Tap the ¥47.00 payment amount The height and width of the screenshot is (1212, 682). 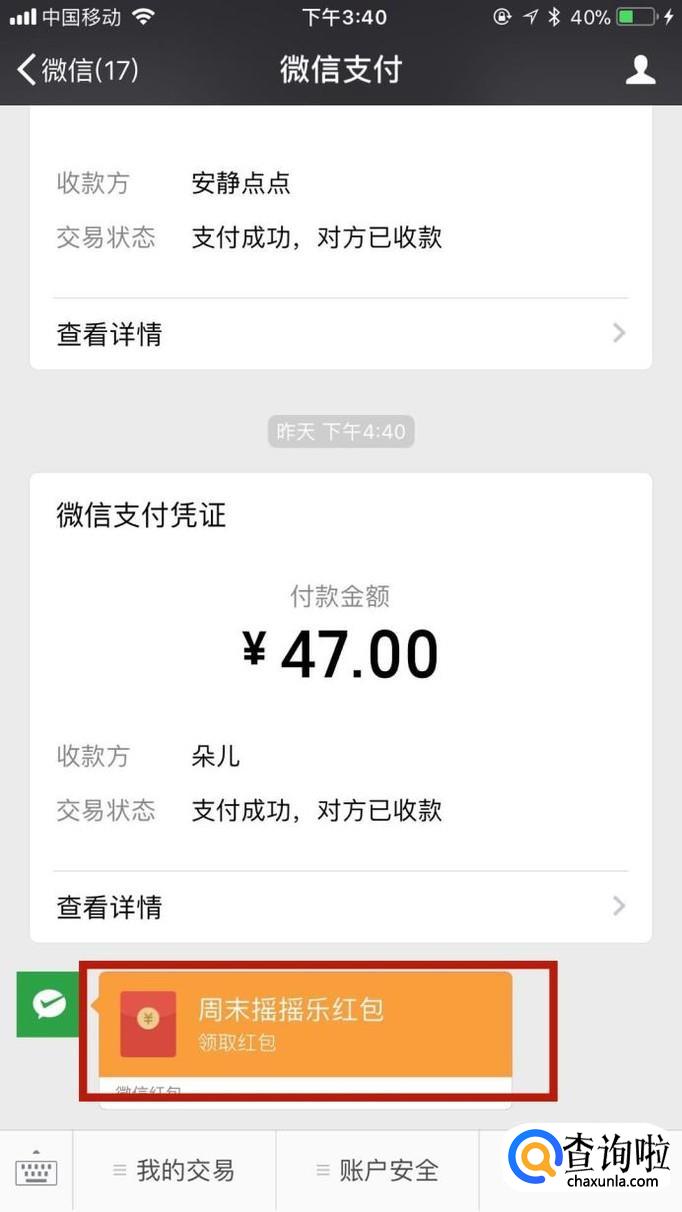coord(340,655)
